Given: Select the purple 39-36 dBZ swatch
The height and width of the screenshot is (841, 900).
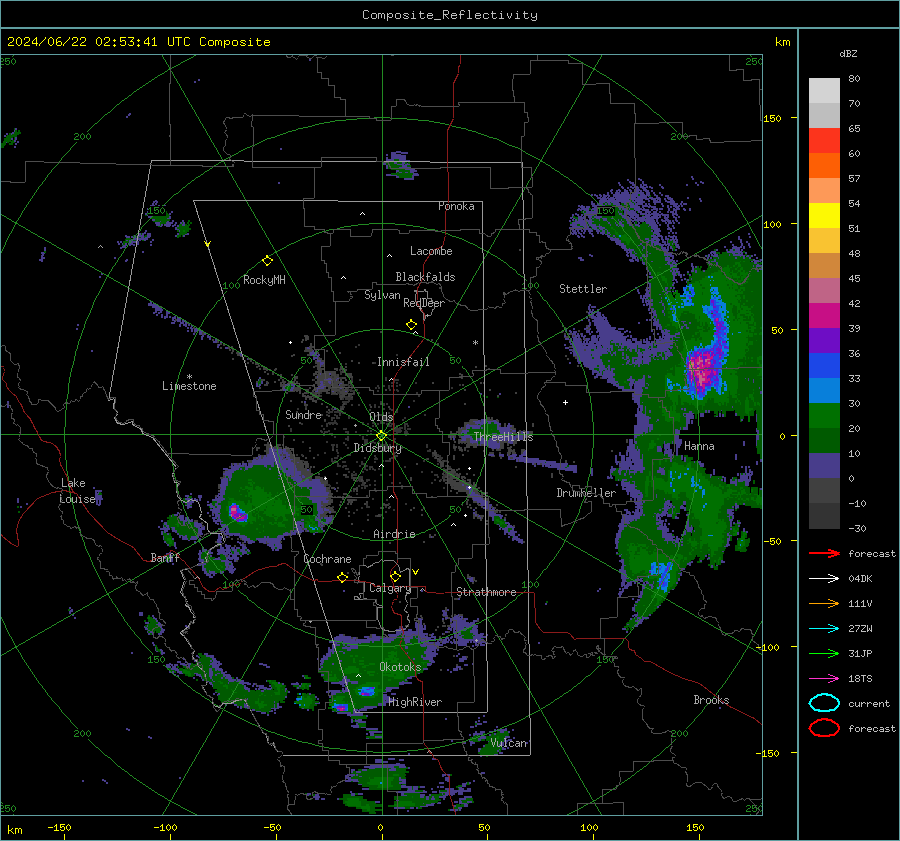Looking at the screenshot, I should [x=824, y=340].
